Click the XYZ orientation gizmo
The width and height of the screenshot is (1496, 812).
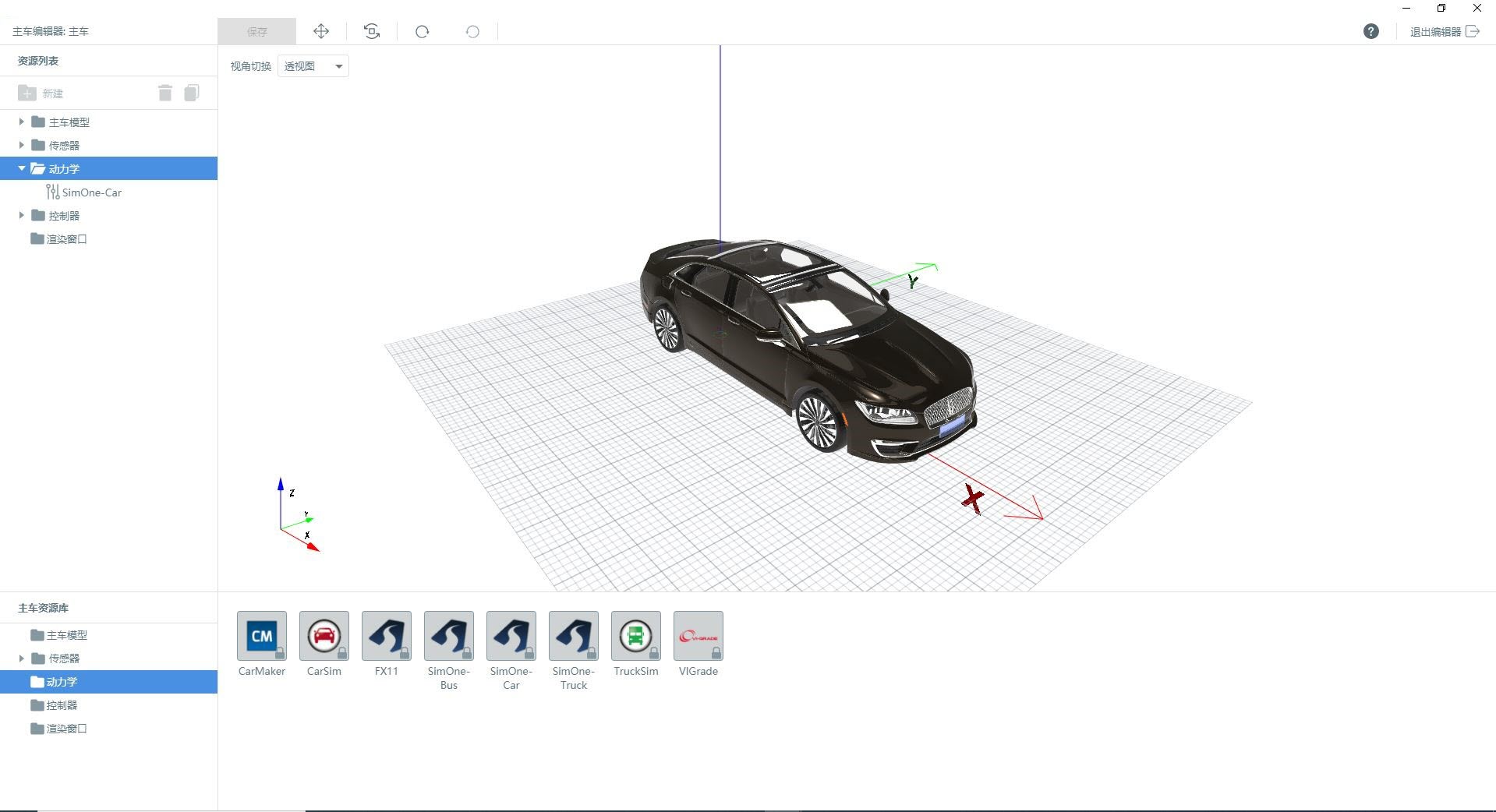[299, 515]
